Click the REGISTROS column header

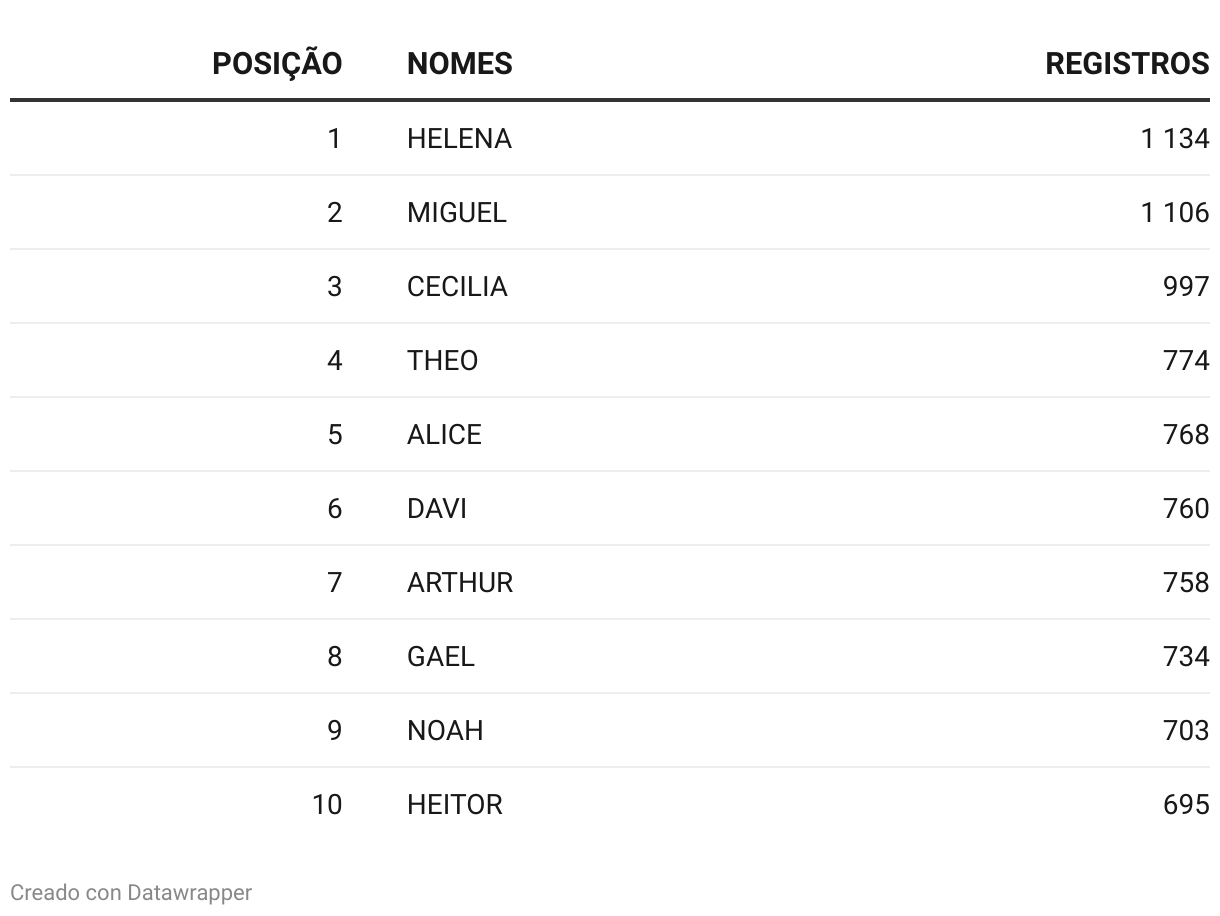[x=1126, y=64]
